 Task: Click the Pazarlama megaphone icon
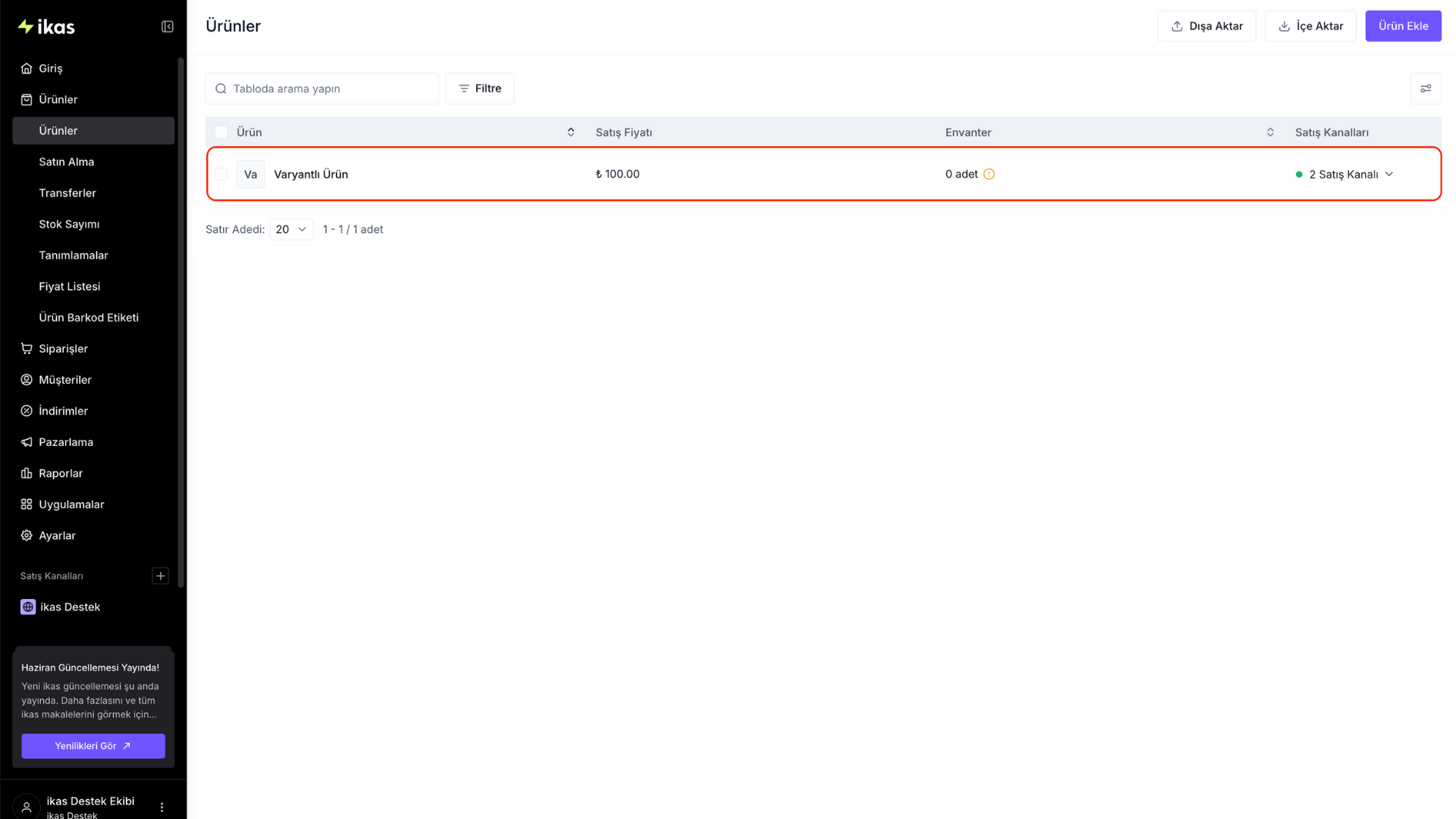point(27,442)
